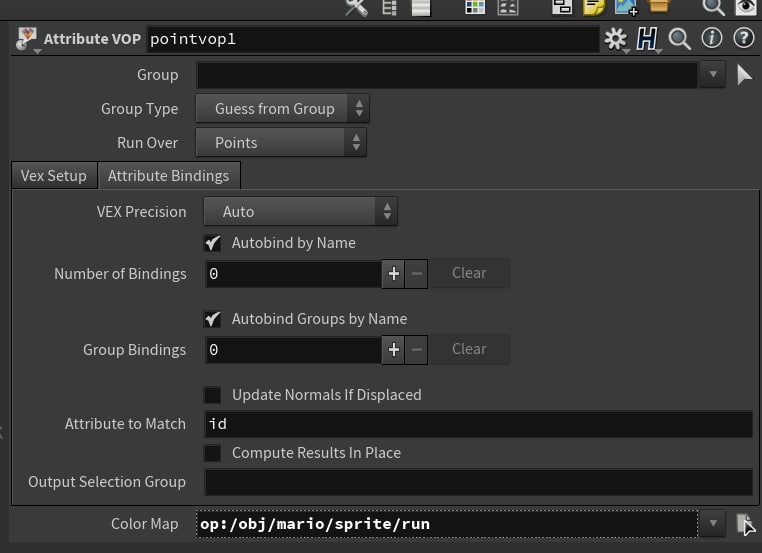Select the Attribute Bindings tab
Viewport: 762px width, 553px height.
click(x=169, y=175)
